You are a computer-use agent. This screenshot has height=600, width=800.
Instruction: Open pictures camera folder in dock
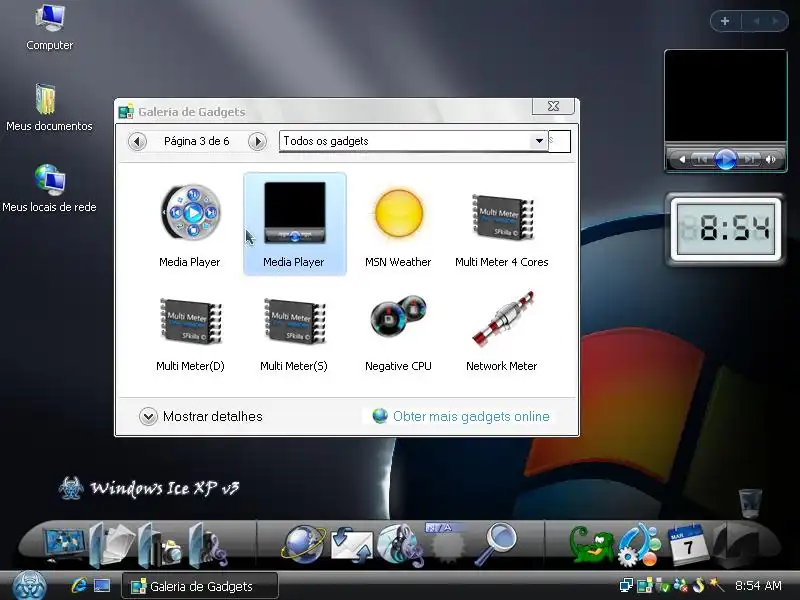point(160,545)
